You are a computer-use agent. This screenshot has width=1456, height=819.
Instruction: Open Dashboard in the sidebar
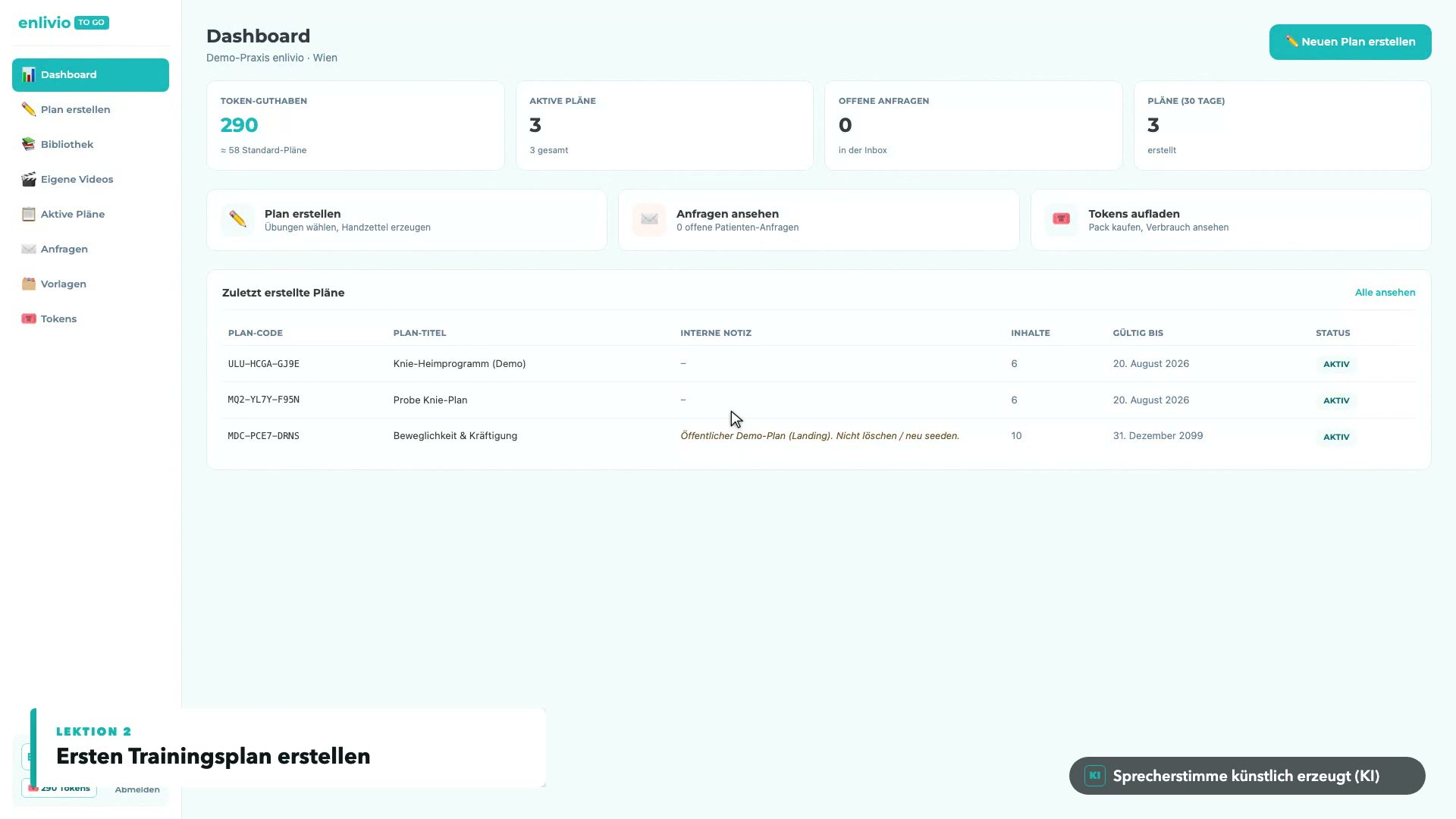tap(90, 74)
